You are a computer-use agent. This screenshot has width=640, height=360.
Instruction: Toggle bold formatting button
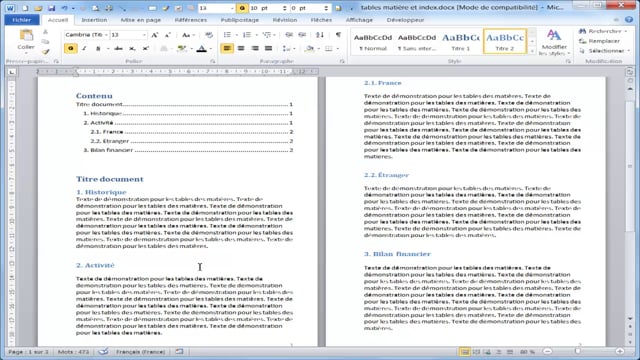click(x=71, y=49)
